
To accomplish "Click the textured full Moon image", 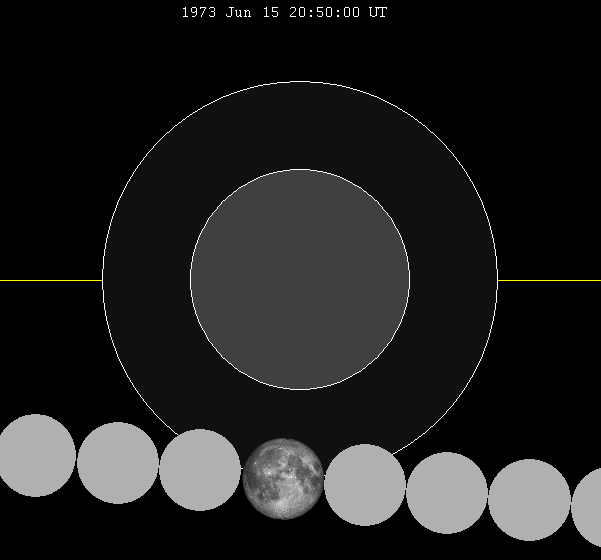I will 283,477.
